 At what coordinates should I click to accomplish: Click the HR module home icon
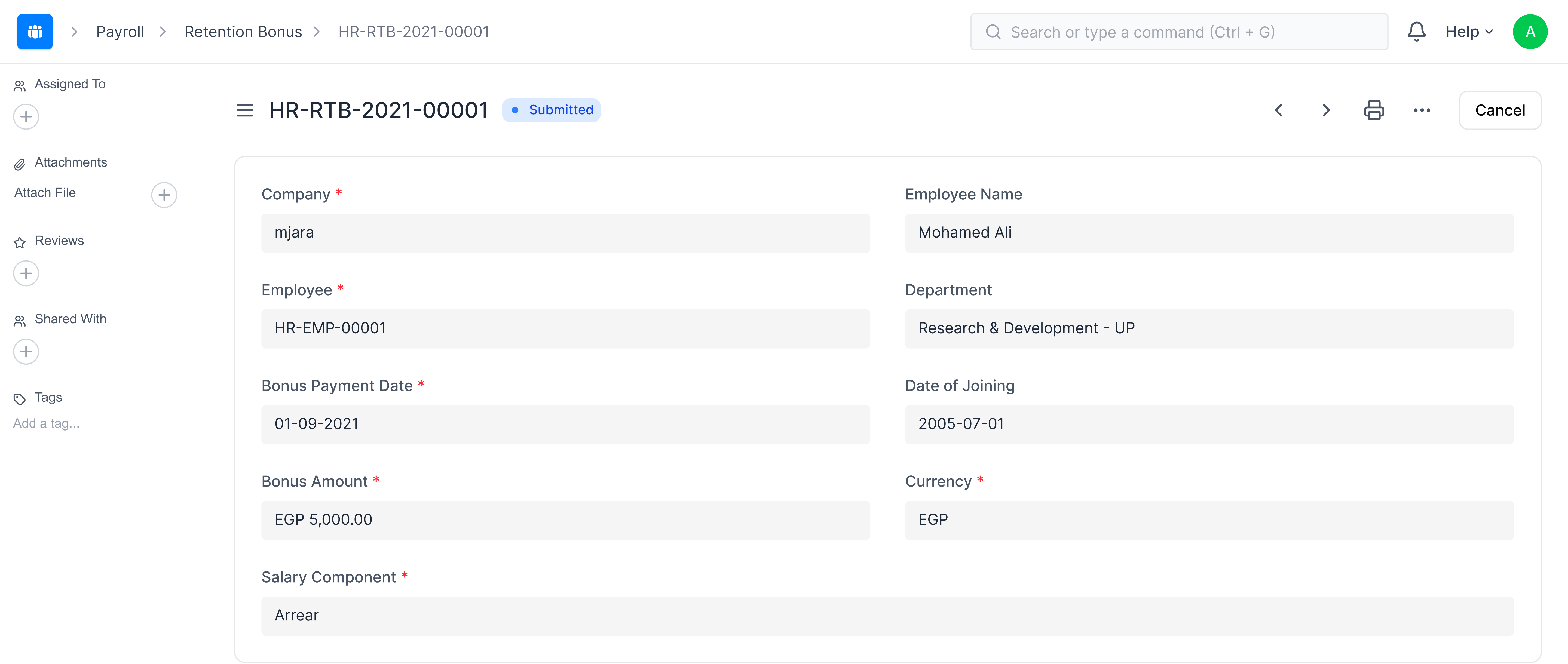click(x=35, y=32)
